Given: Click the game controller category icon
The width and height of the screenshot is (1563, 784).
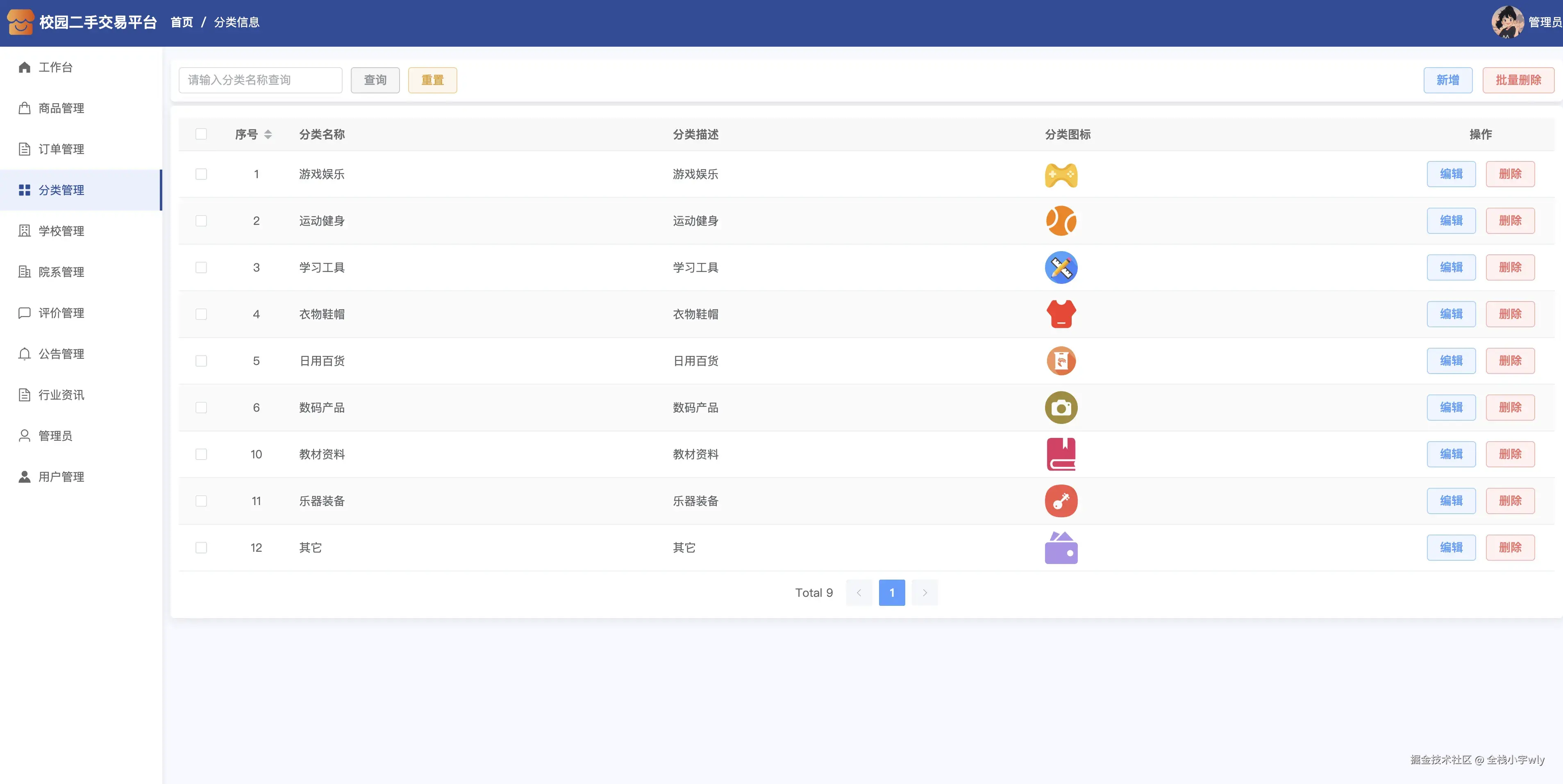Looking at the screenshot, I should coord(1061,174).
